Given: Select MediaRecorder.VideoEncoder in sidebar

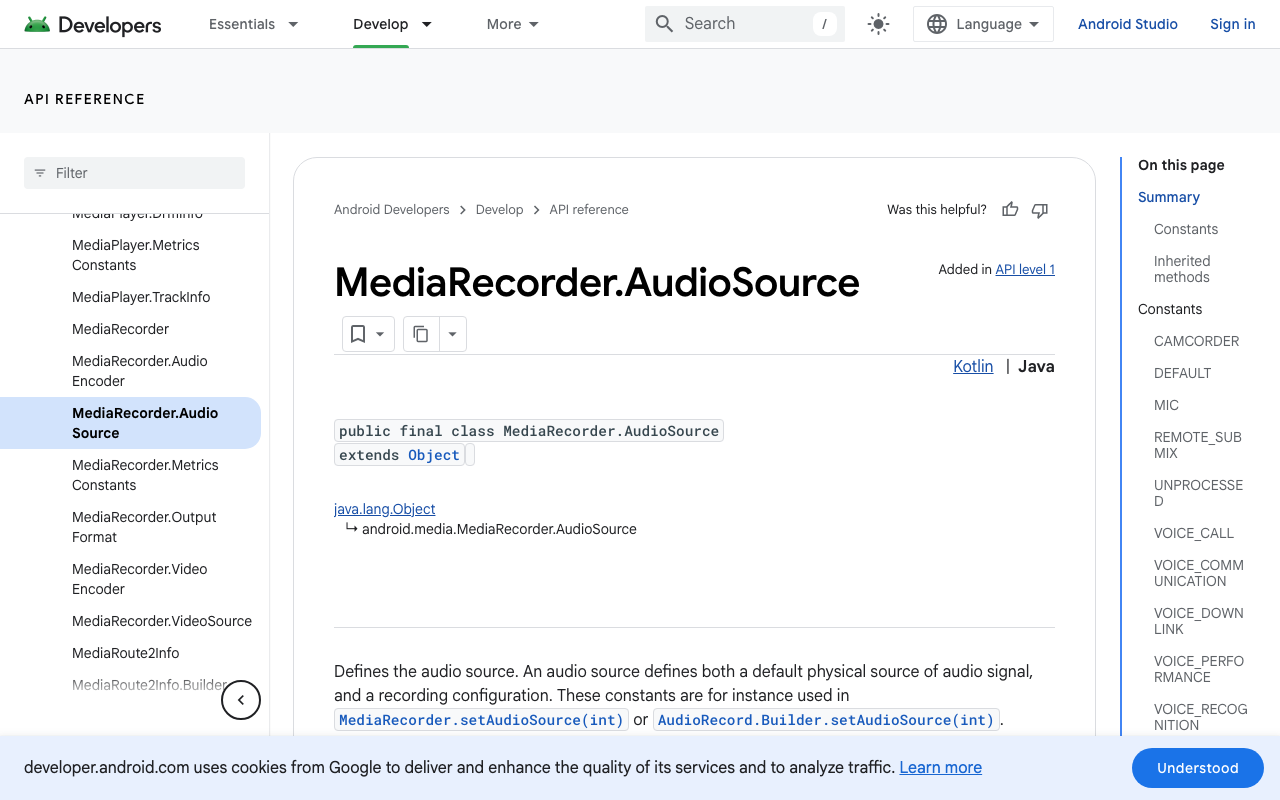Looking at the screenshot, I should 140,579.
